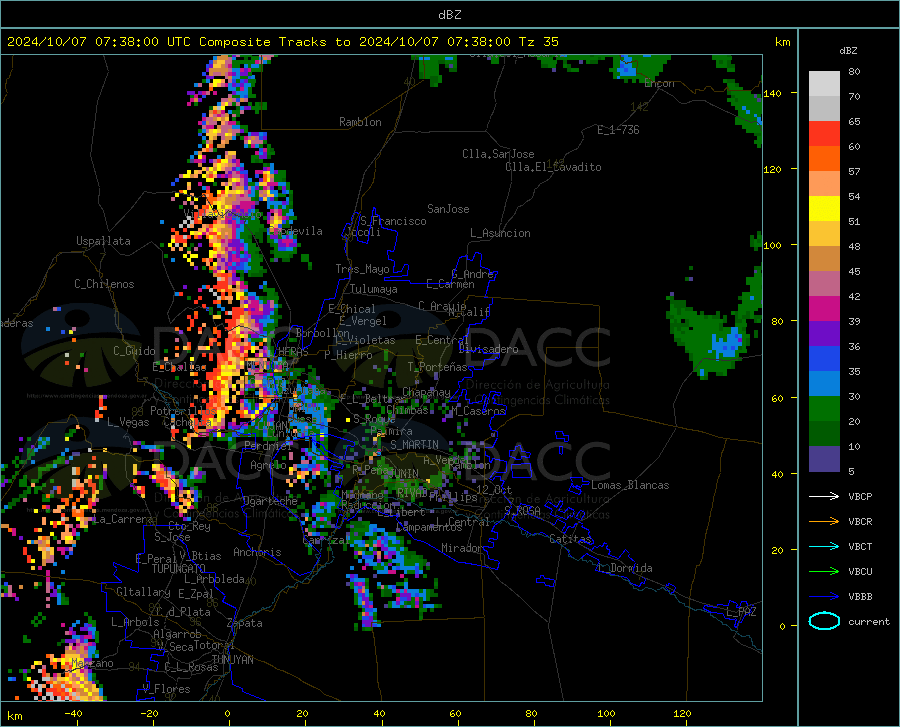Click the TUNUYAN city label
Screen dimensions: 900x727
click(x=232, y=660)
